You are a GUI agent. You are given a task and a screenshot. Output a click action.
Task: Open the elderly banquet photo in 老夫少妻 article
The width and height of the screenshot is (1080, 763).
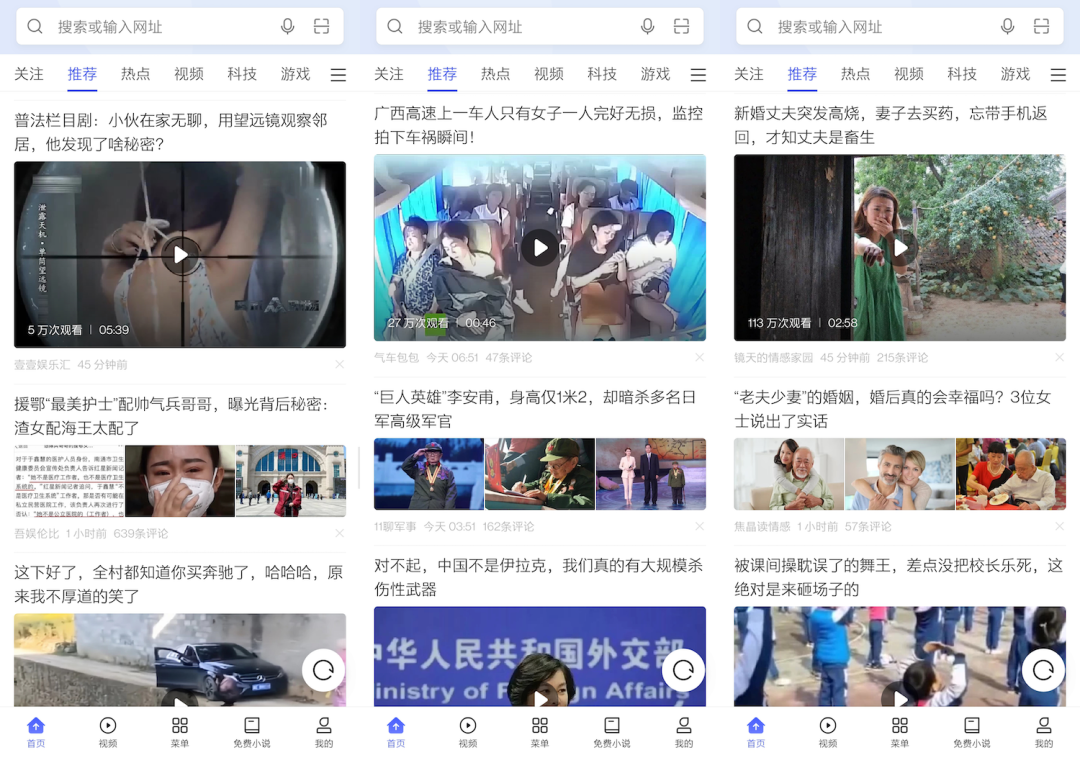coord(1010,474)
